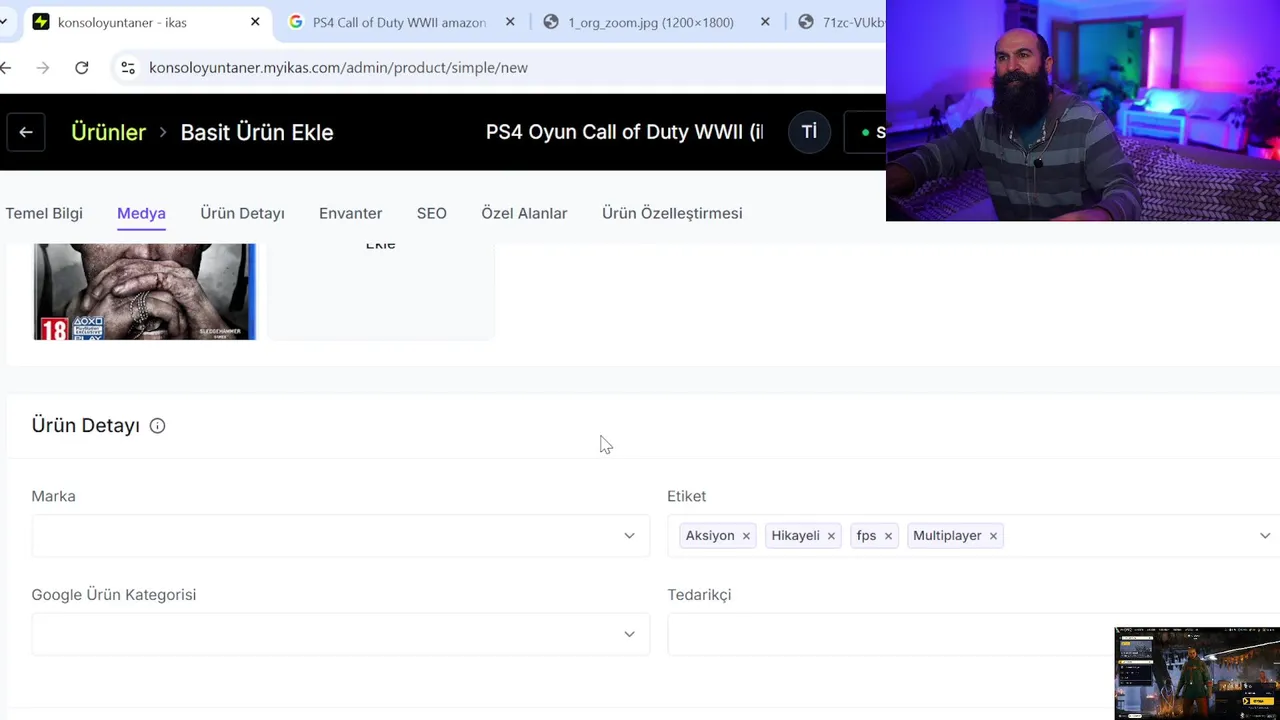Click the browser address bar URL
1280x720 pixels.
[x=338, y=67]
